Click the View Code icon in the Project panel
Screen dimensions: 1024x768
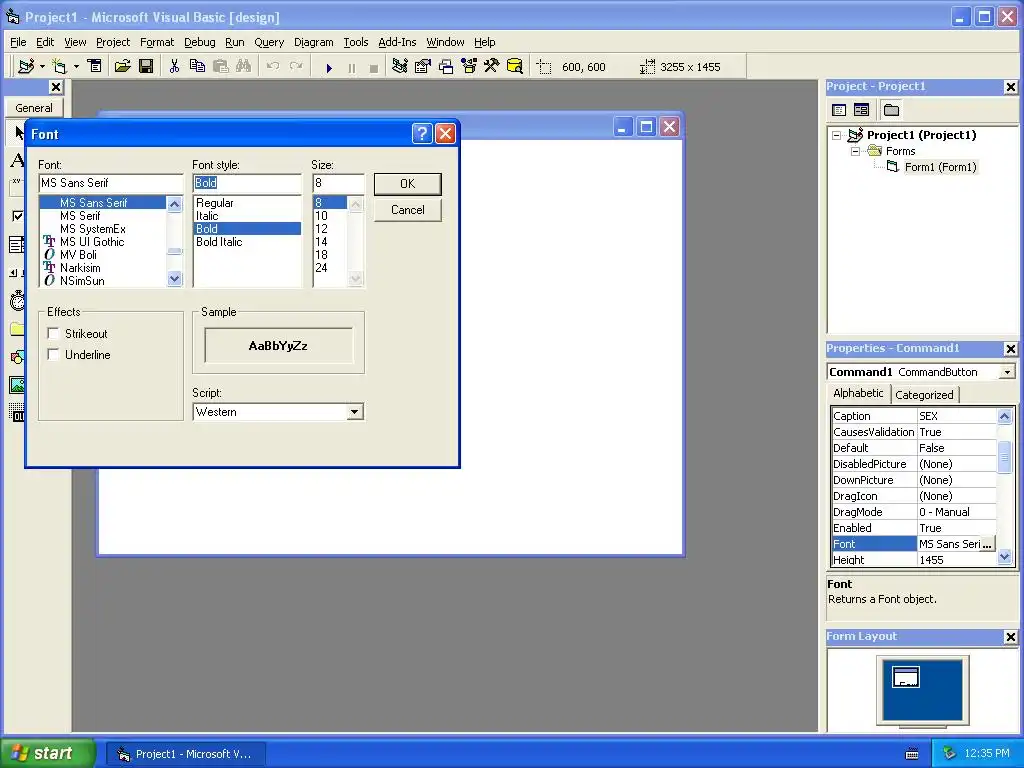(x=839, y=110)
